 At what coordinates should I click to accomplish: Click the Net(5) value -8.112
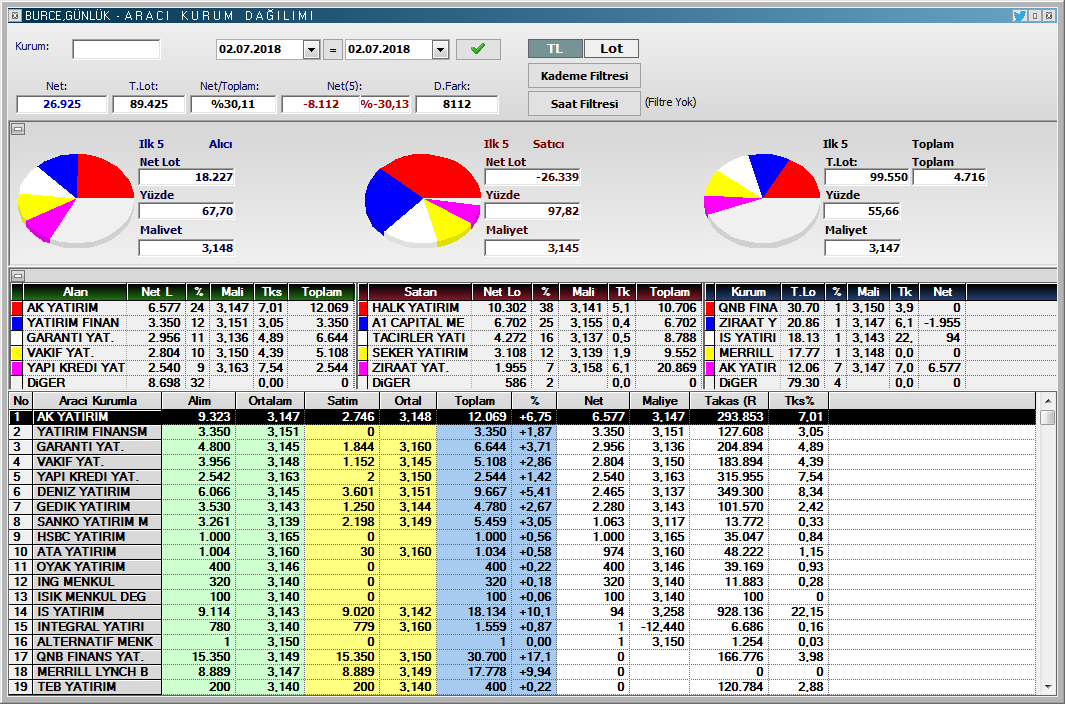[321, 104]
